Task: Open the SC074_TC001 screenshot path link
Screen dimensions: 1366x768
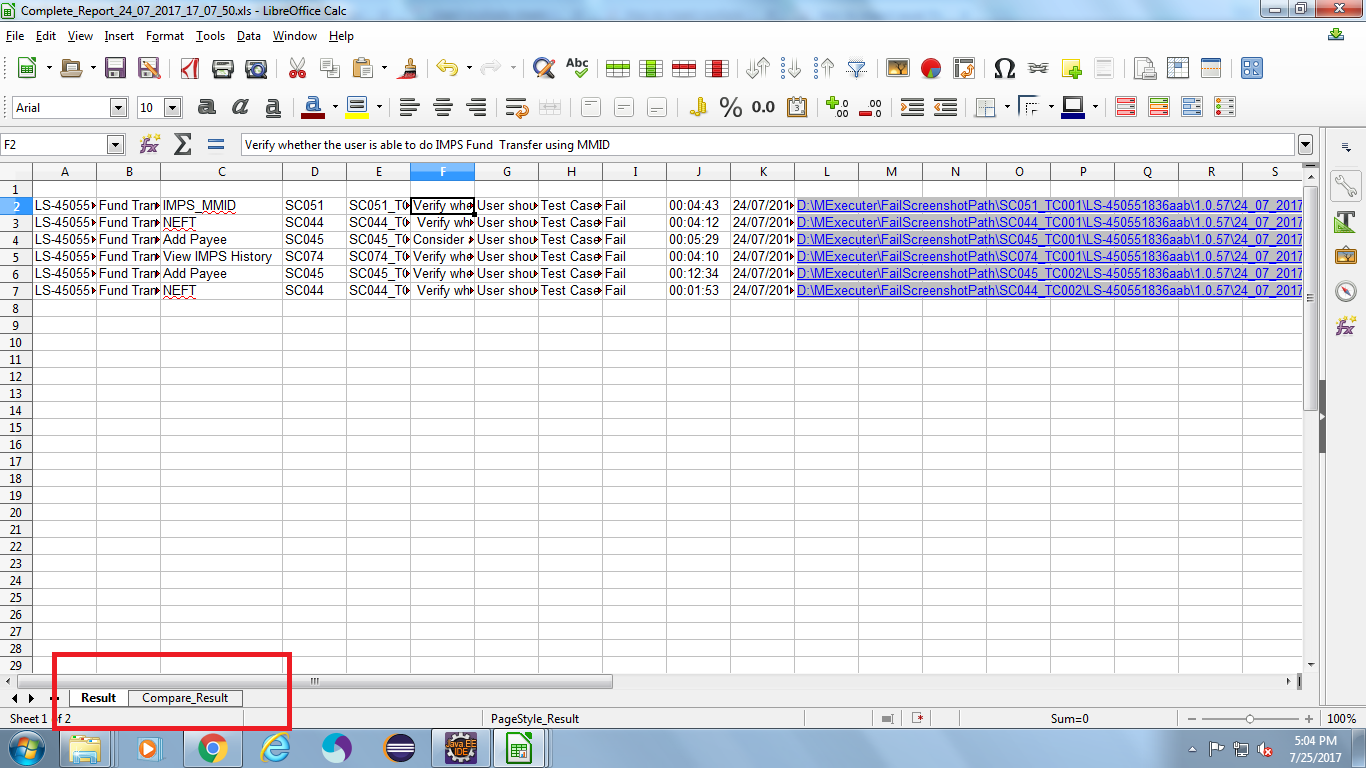Action: tap(1049, 257)
